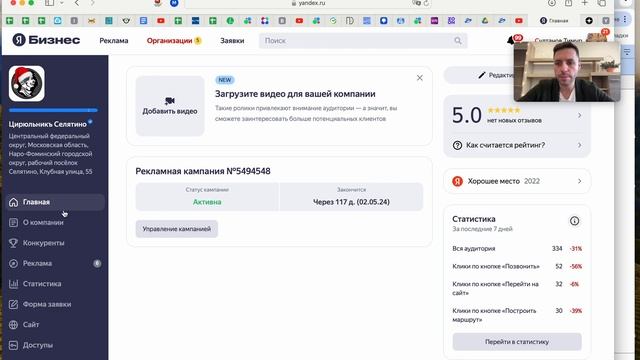Screen dimensions: 640x360
Task: Expand Как считается рейтинг chevron
Action: (x=579, y=145)
